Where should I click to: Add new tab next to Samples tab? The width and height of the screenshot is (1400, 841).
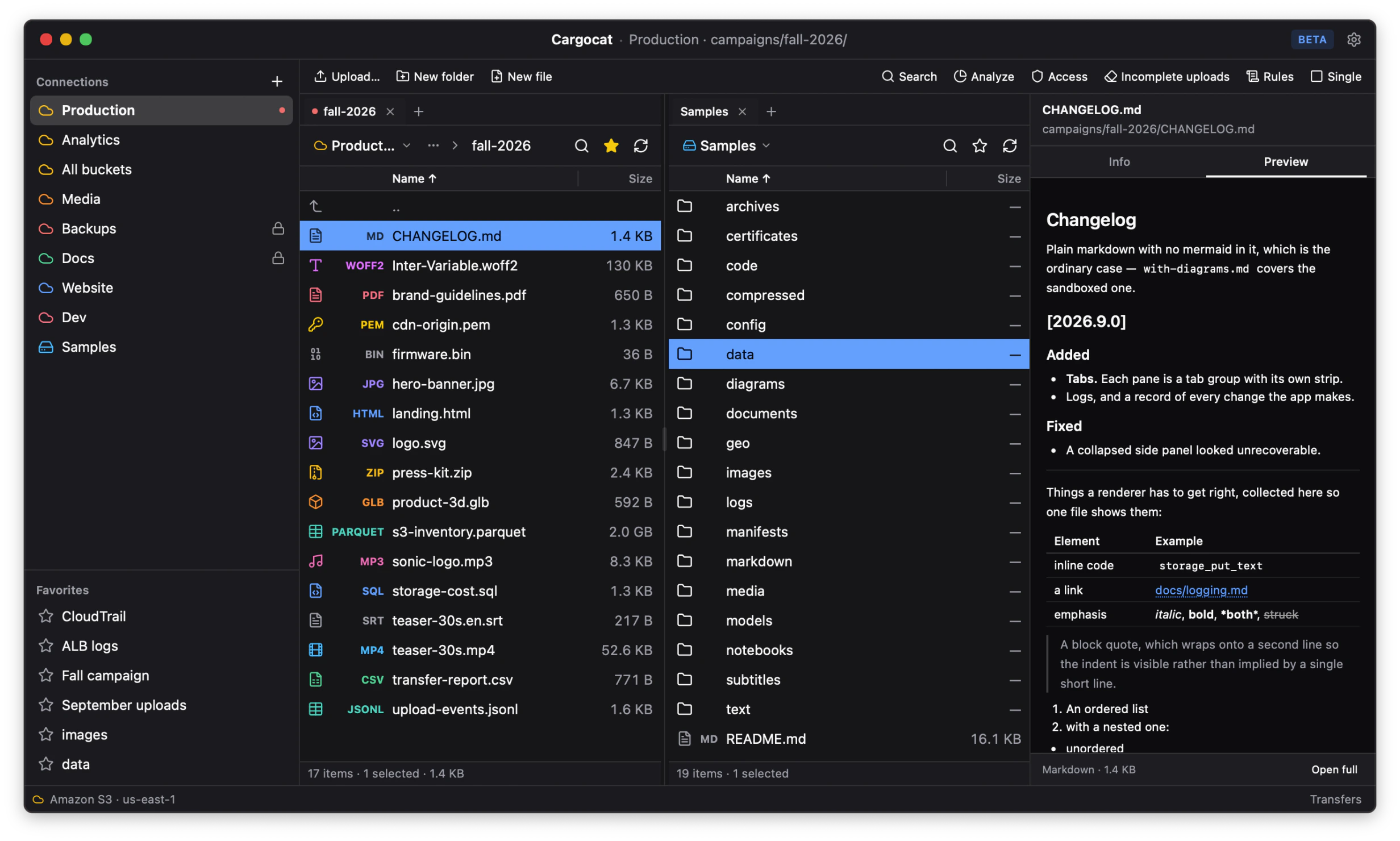(770, 112)
